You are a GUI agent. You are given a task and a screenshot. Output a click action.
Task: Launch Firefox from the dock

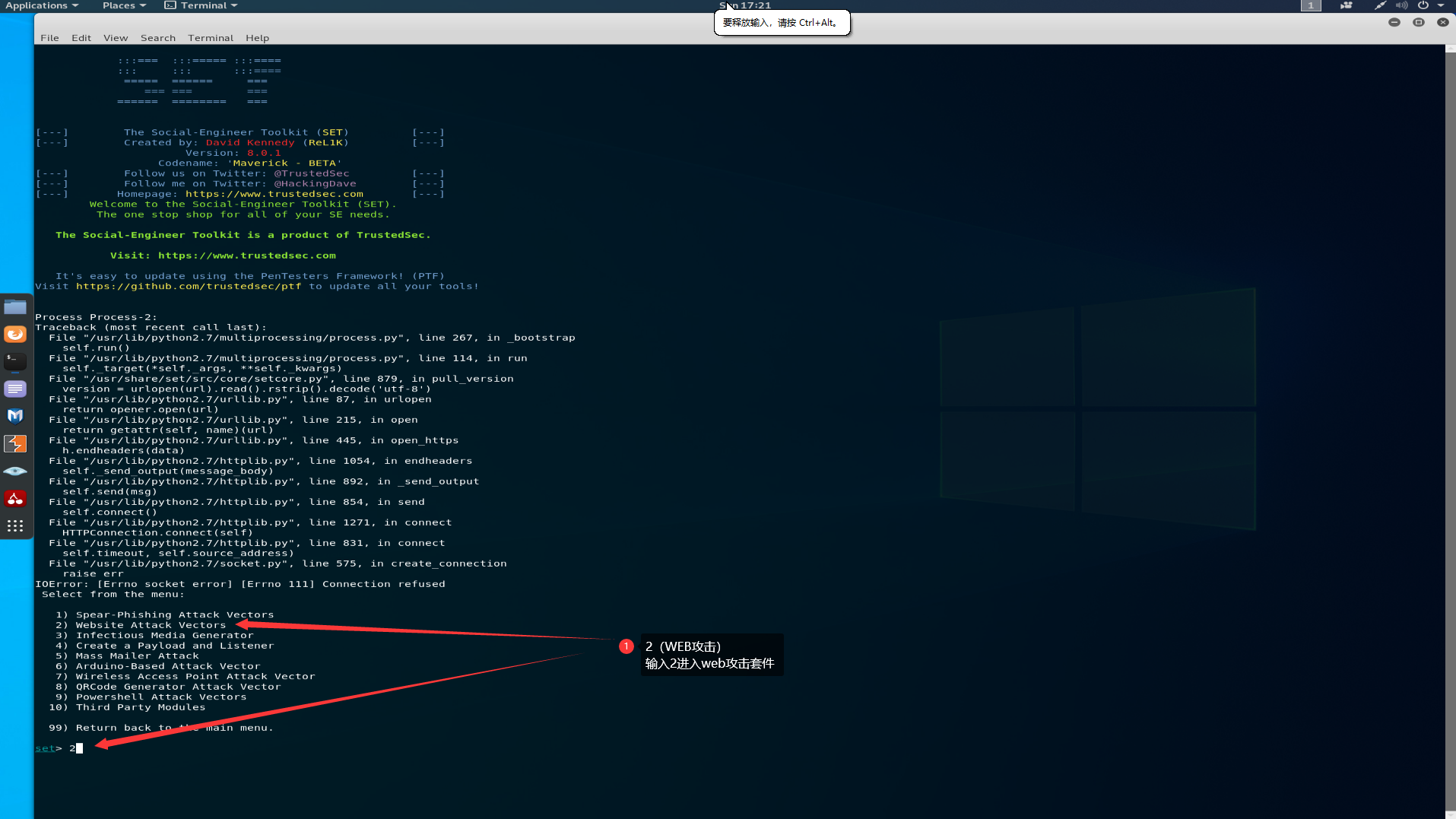pyautogui.click(x=15, y=335)
